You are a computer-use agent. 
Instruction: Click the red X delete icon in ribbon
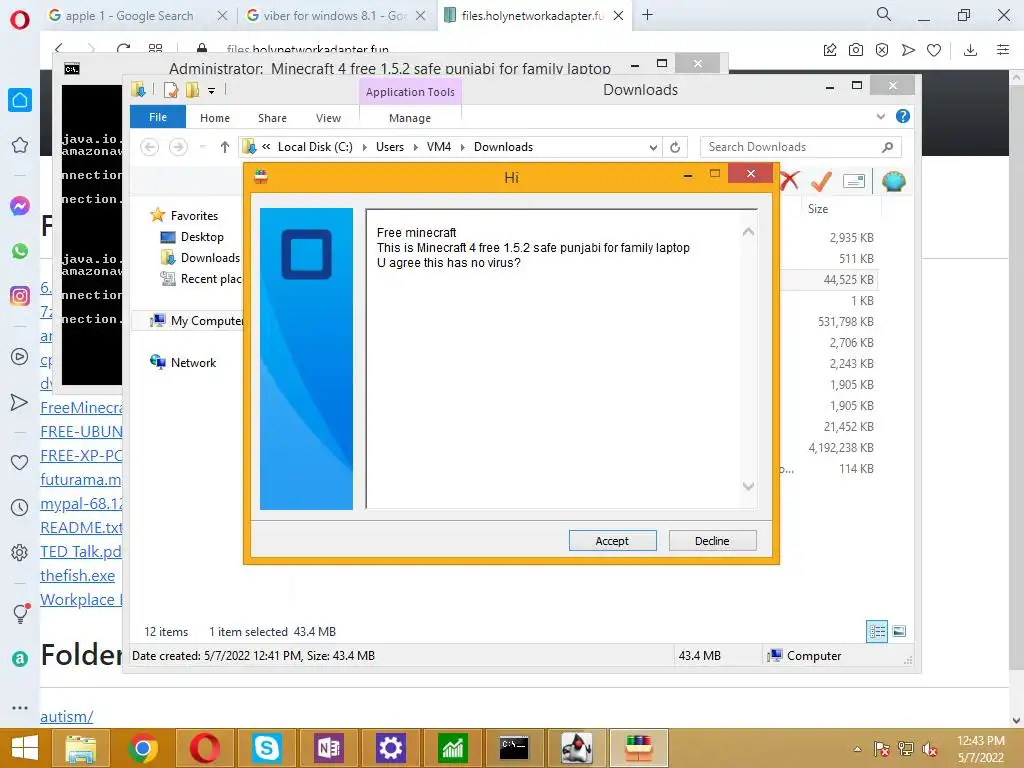click(x=790, y=181)
